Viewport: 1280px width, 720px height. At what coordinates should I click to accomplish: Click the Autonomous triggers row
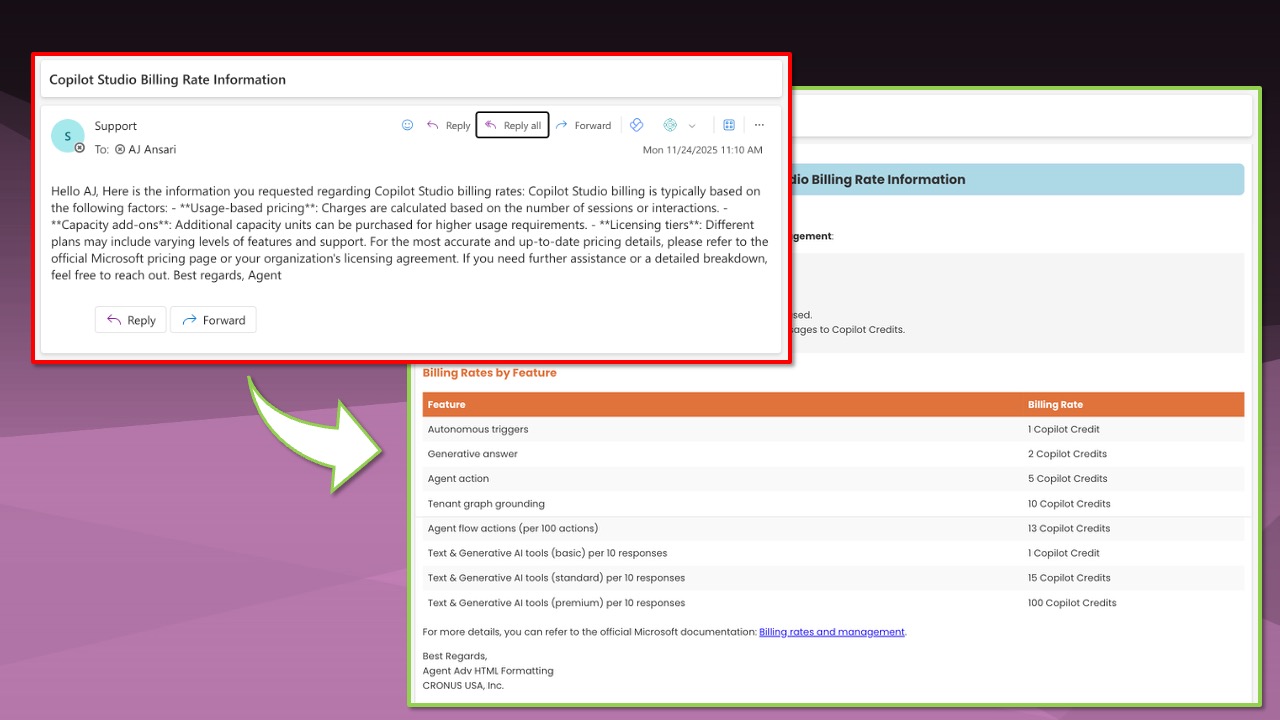click(833, 429)
